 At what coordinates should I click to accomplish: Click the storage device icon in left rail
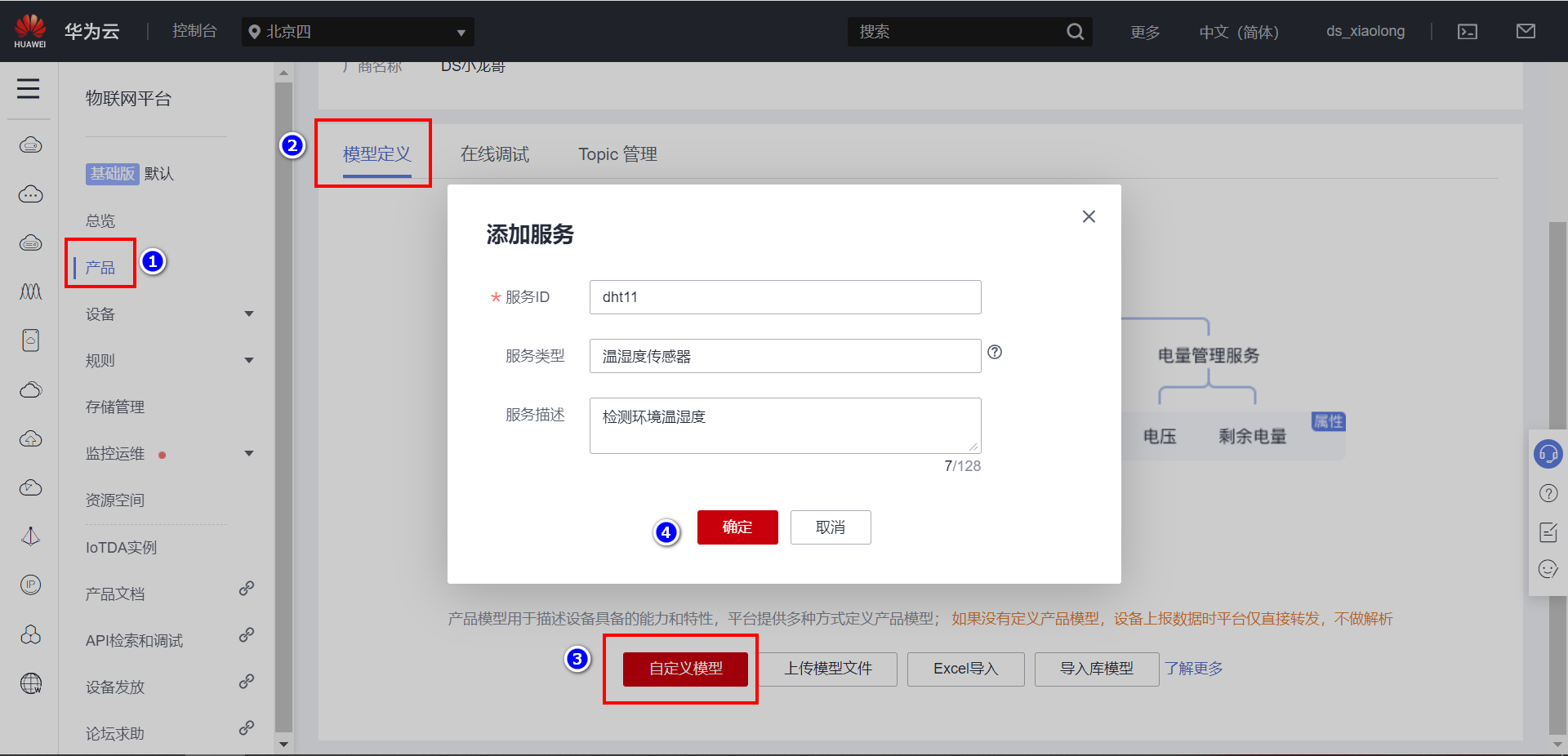coord(31,340)
